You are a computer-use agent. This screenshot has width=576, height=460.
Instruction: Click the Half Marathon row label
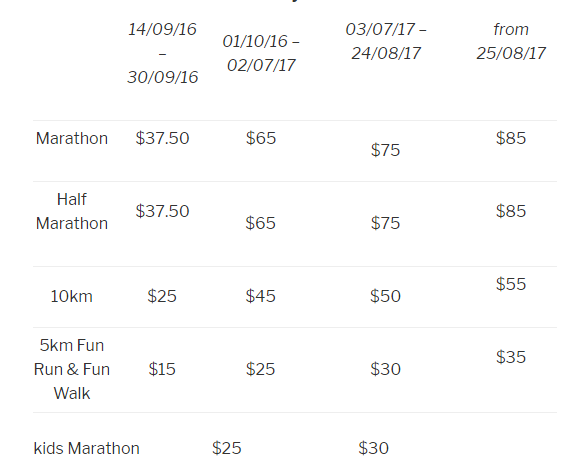point(72,211)
